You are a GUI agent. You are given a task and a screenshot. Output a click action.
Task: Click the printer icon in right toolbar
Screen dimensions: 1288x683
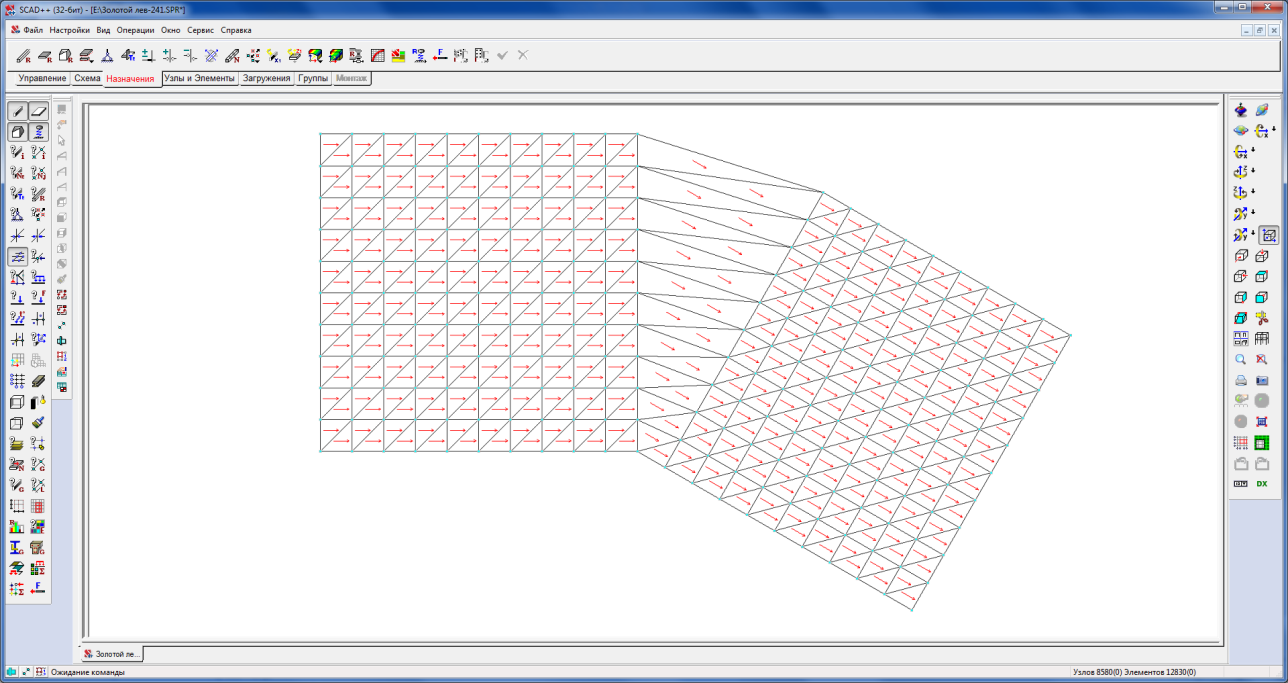point(1241,380)
